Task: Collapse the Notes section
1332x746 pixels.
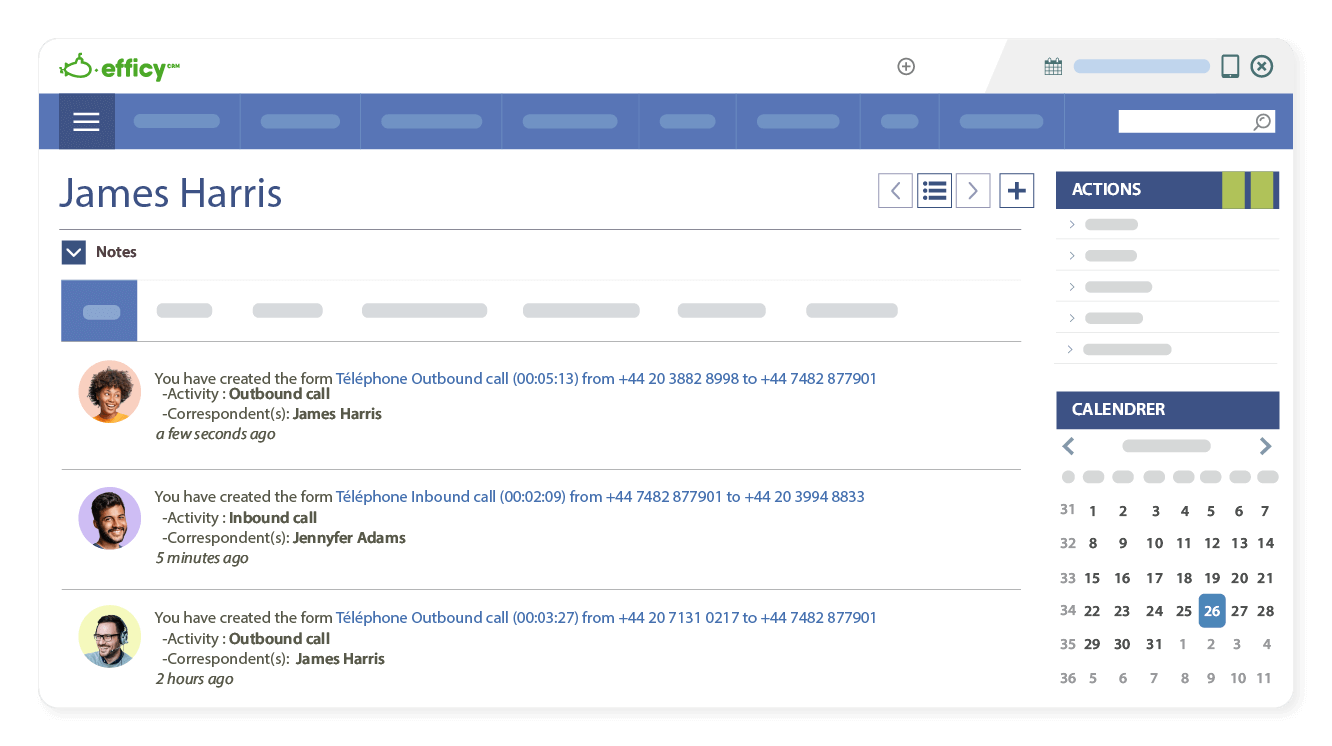Action: click(x=73, y=252)
